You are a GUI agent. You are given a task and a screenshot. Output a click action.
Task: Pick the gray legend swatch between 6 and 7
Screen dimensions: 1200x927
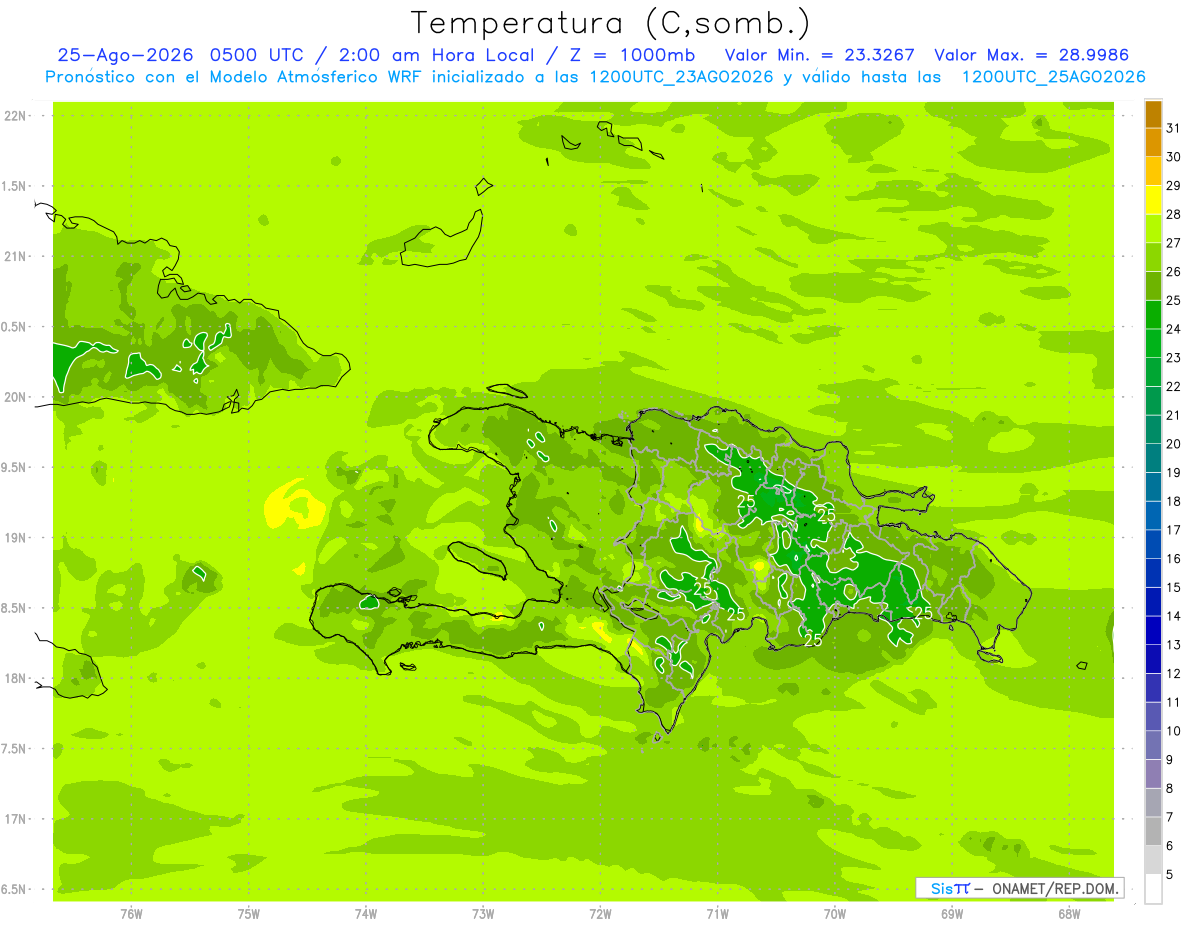coord(1153,832)
